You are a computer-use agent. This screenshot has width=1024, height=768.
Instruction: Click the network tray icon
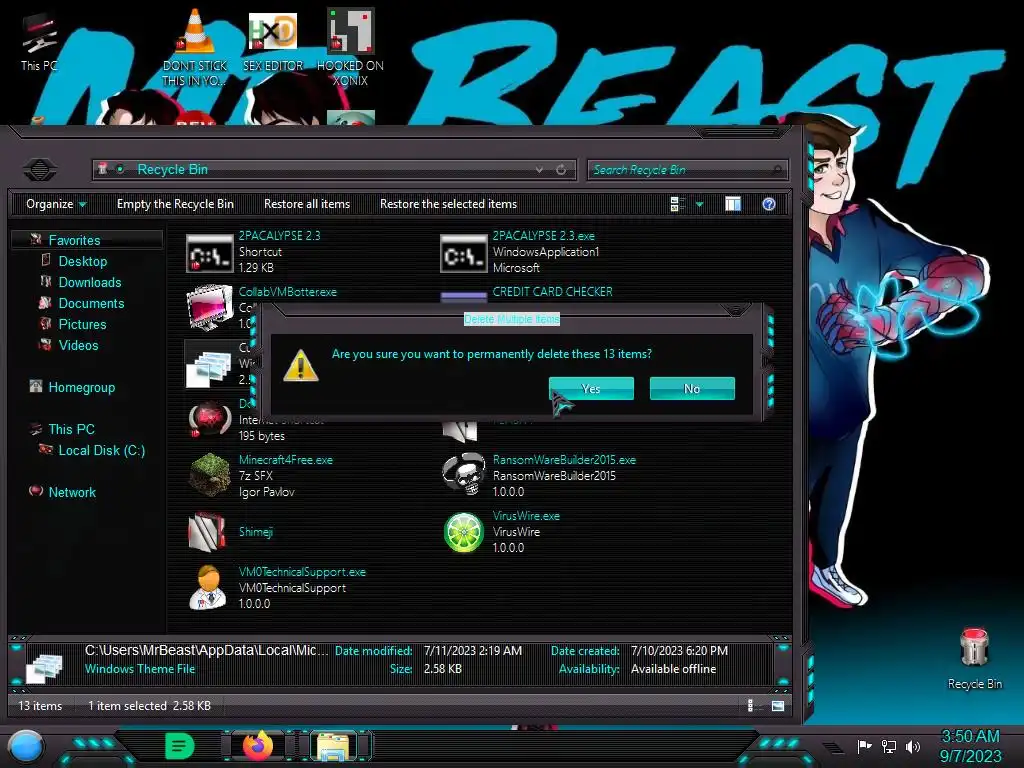(x=888, y=746)
